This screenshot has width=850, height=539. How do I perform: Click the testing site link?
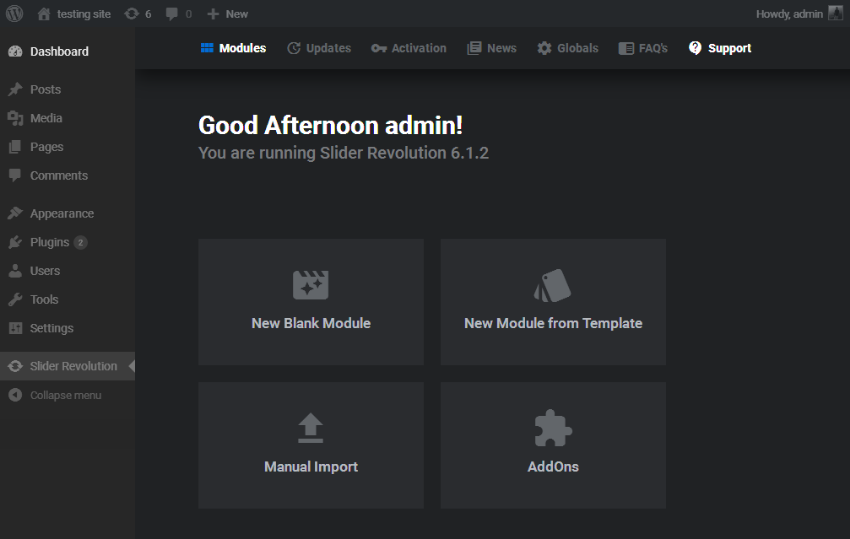pyautogui.click(x=84, y=14)
